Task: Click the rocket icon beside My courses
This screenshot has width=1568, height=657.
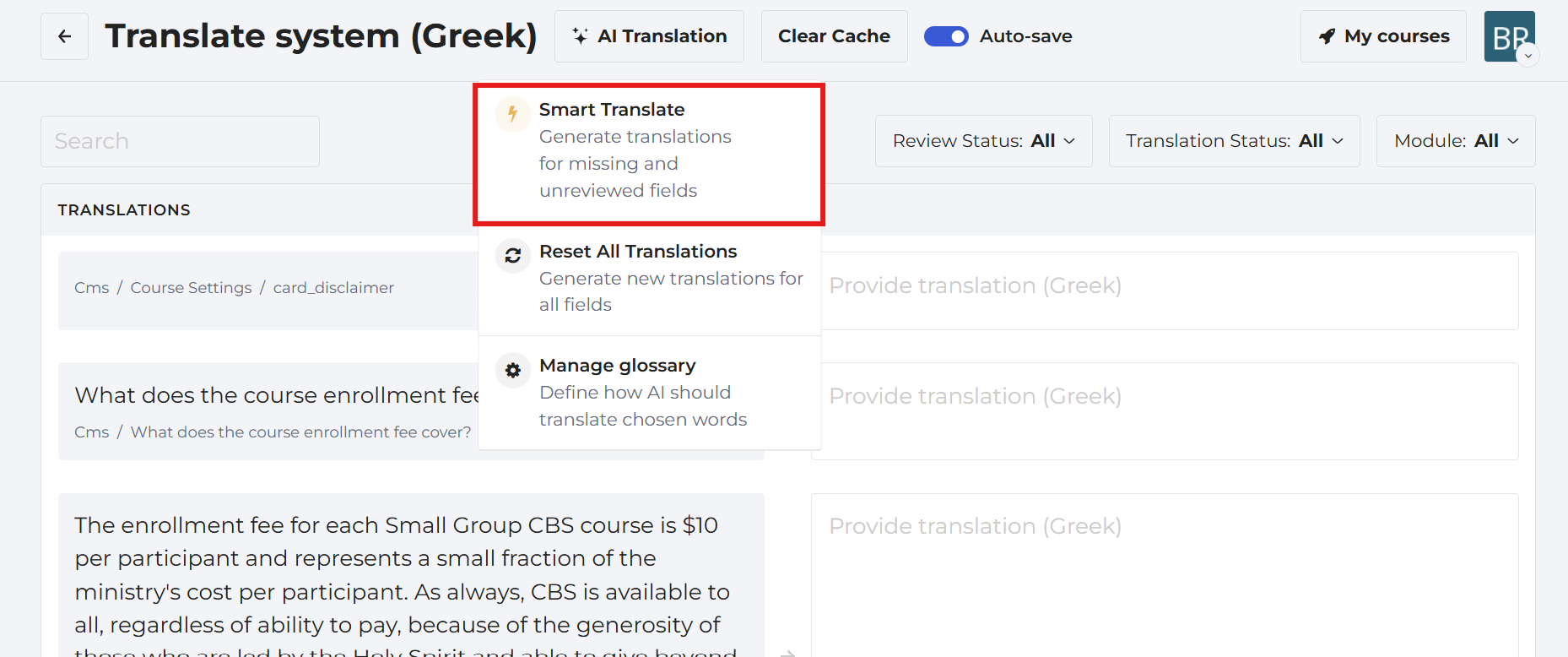Action: click(x=1327, y=36)
